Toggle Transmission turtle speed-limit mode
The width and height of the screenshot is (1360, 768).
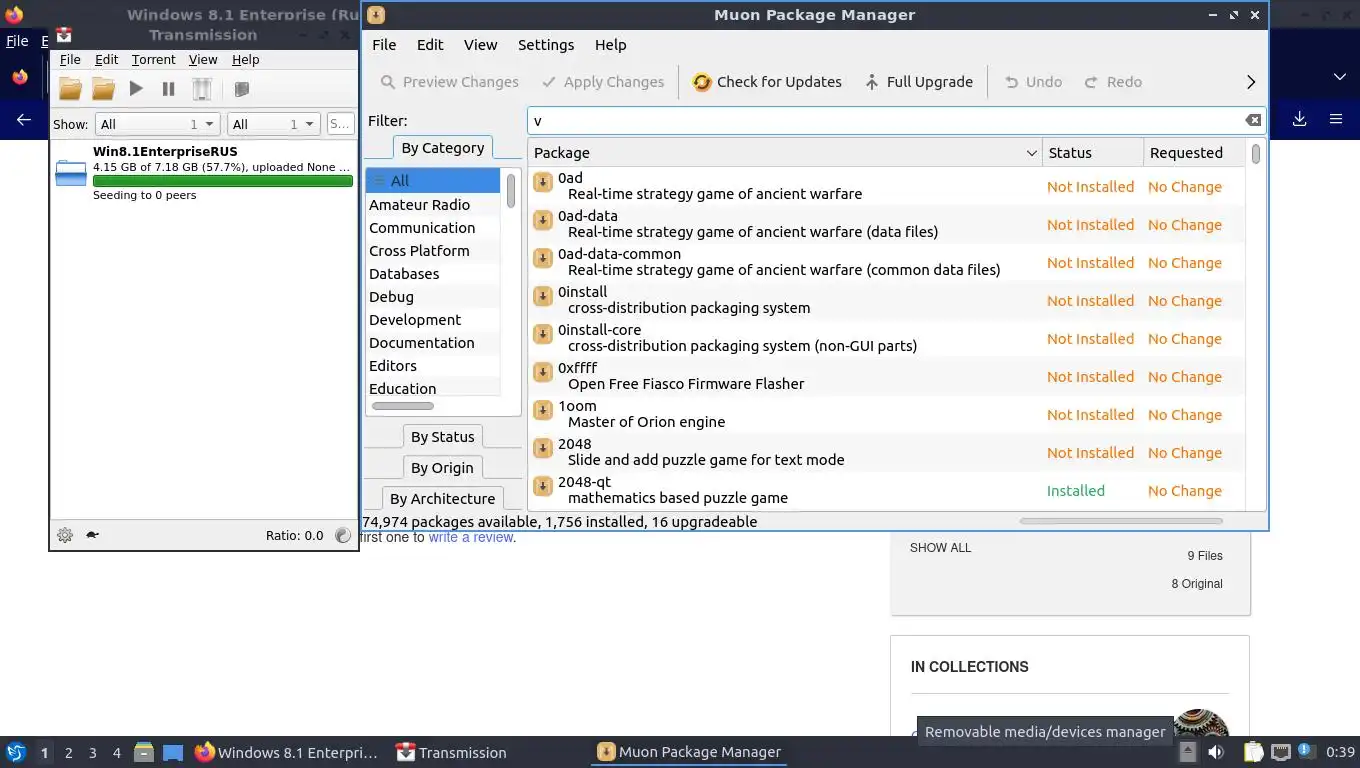click(92, 535)
